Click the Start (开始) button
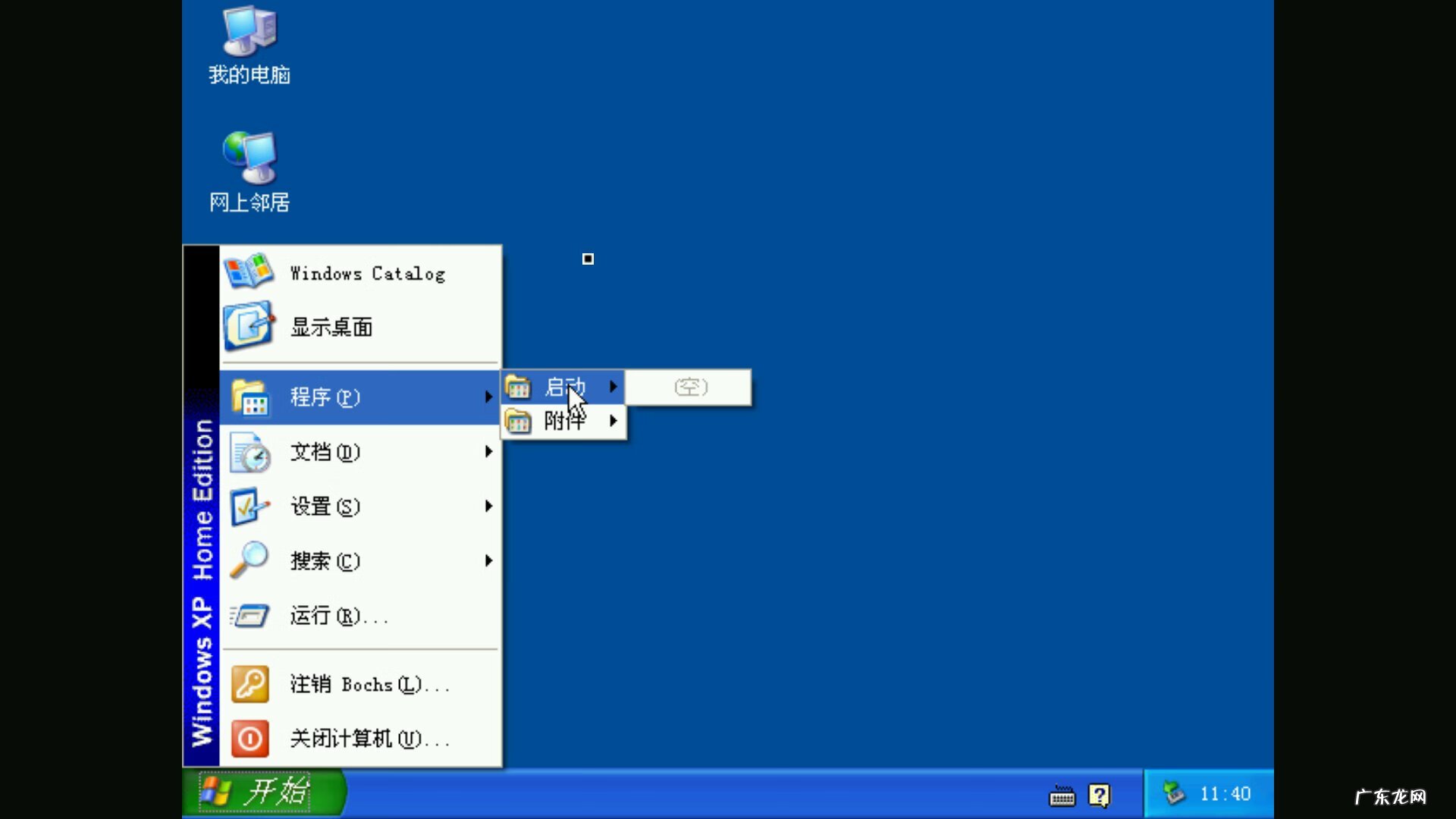 [258, 792]
